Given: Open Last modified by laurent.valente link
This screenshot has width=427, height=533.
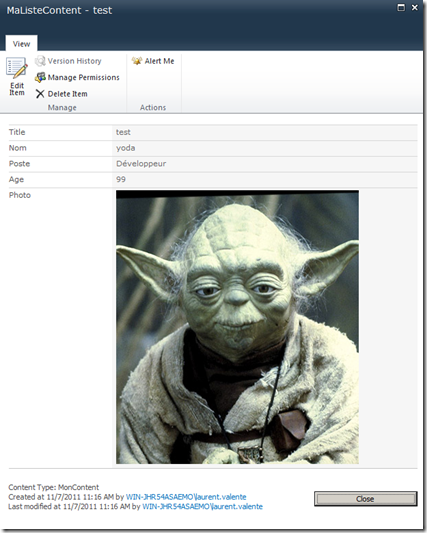Looking at the screenshot, I should coord(202,506).
